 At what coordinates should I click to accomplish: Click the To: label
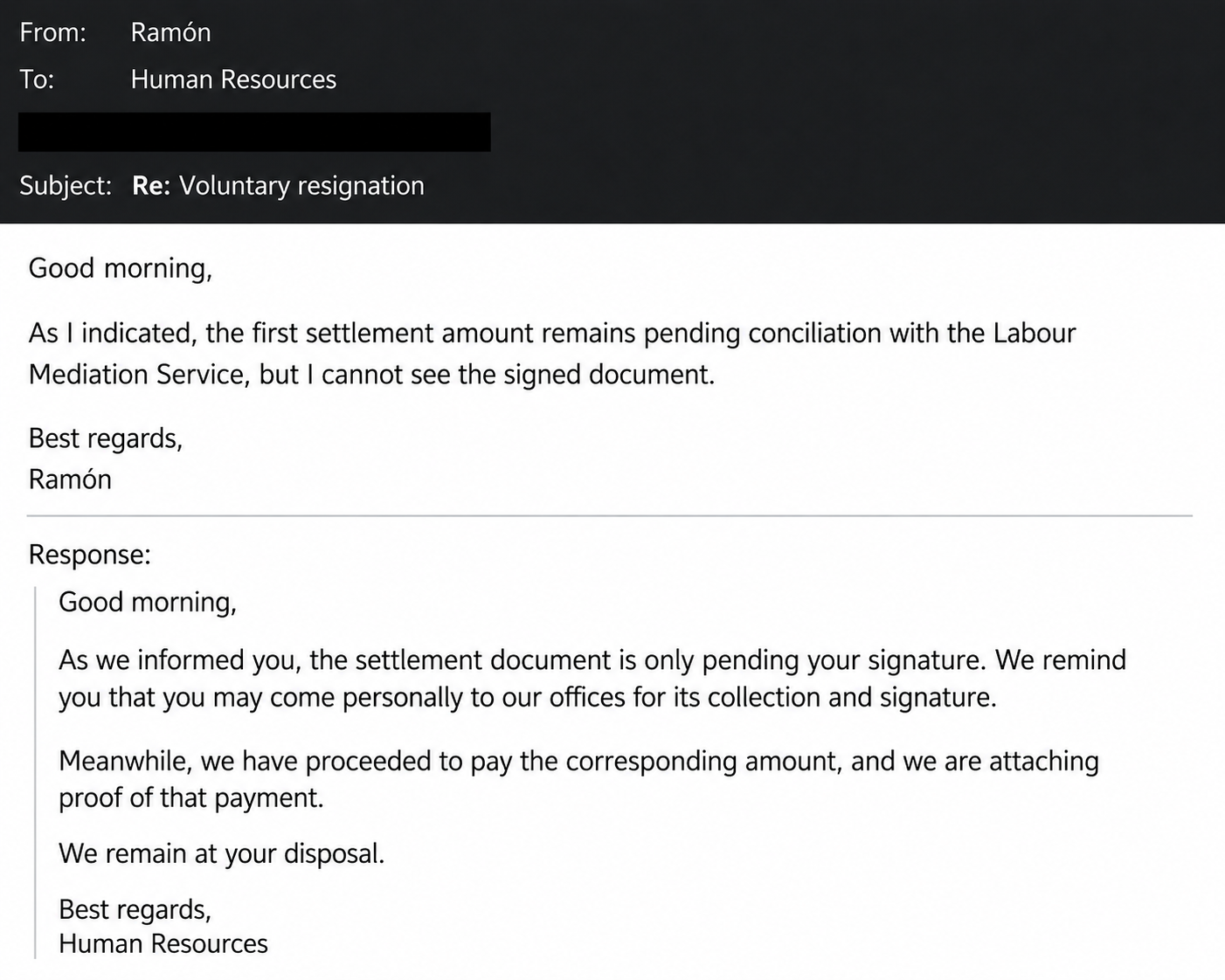37,79
